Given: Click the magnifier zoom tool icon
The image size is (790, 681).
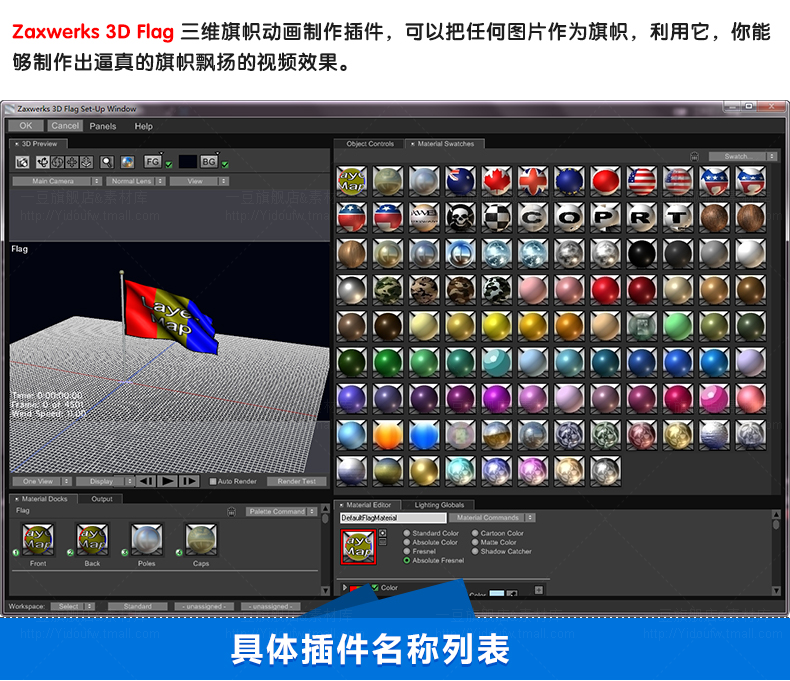Looking at the screenshot, I should 106,161.
